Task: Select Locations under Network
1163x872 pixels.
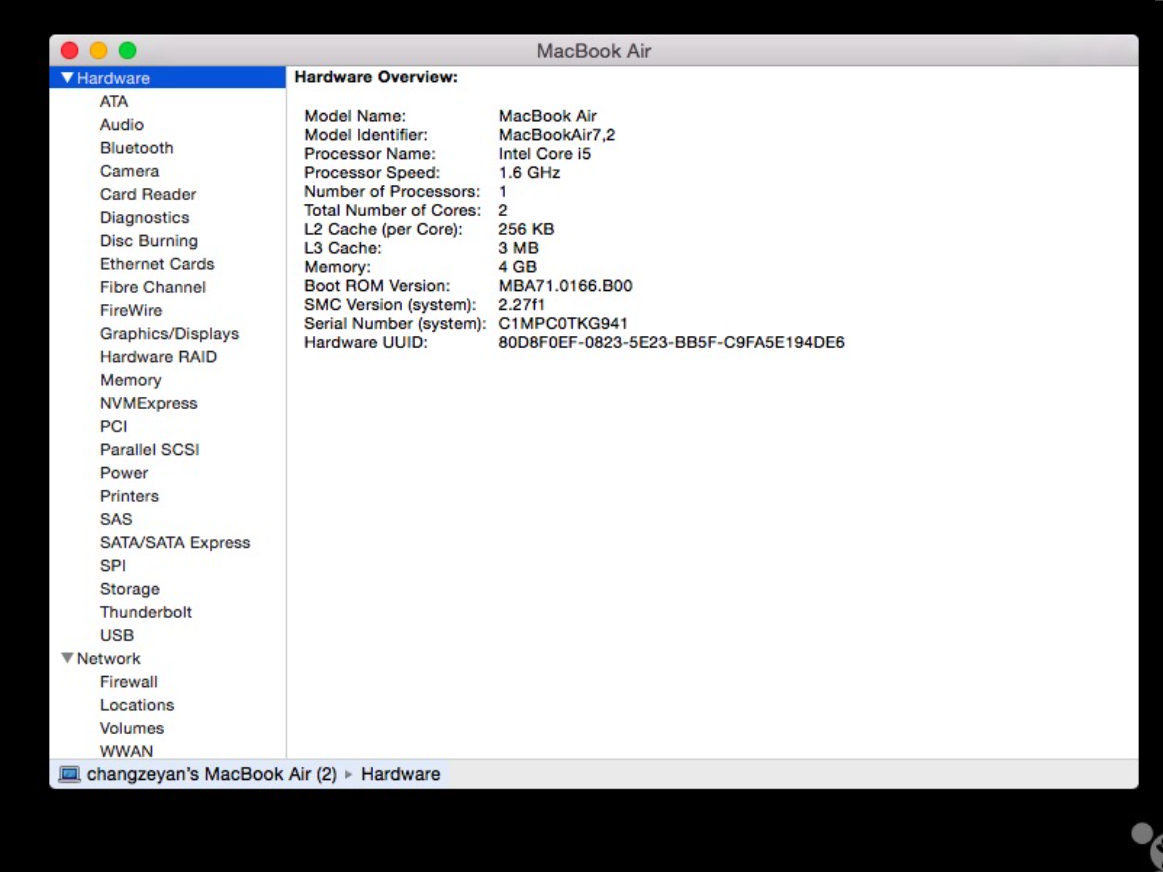Action: (137, 705)
